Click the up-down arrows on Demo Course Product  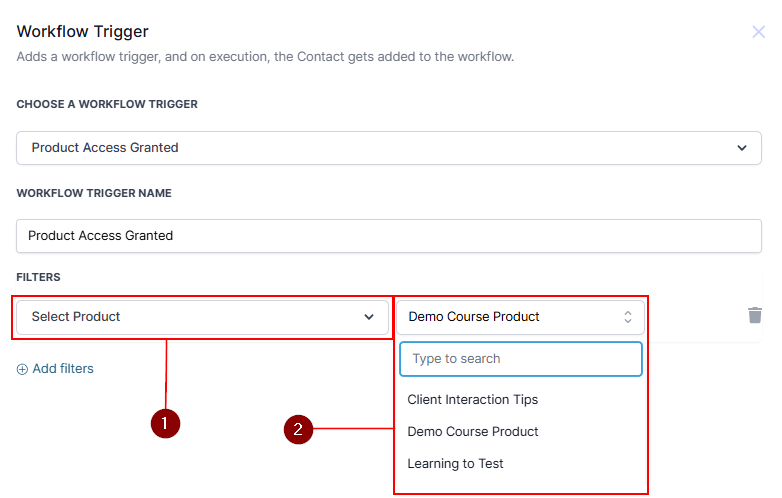point(628,317)
